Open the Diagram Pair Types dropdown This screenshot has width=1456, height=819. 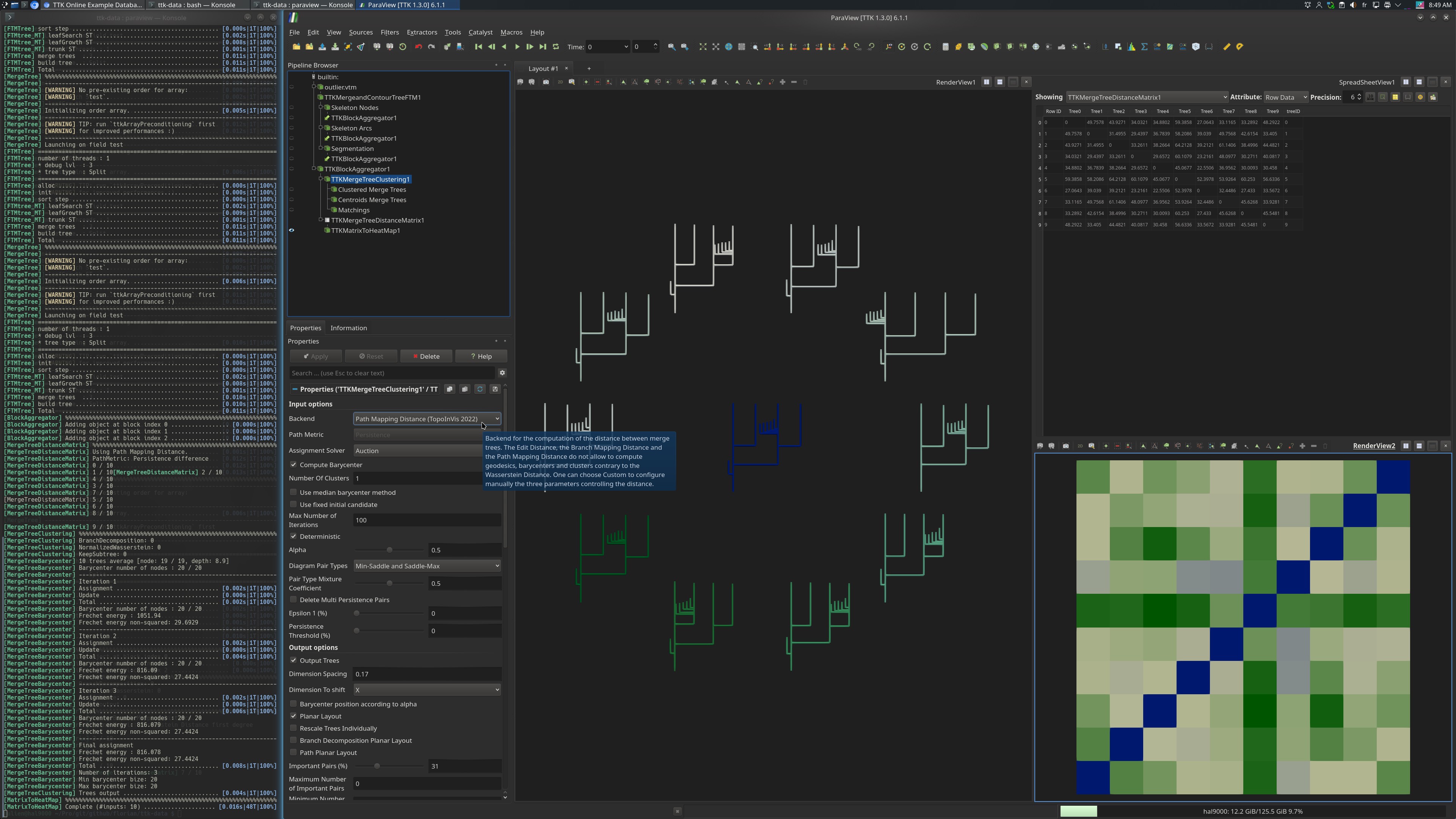point(427,566)
